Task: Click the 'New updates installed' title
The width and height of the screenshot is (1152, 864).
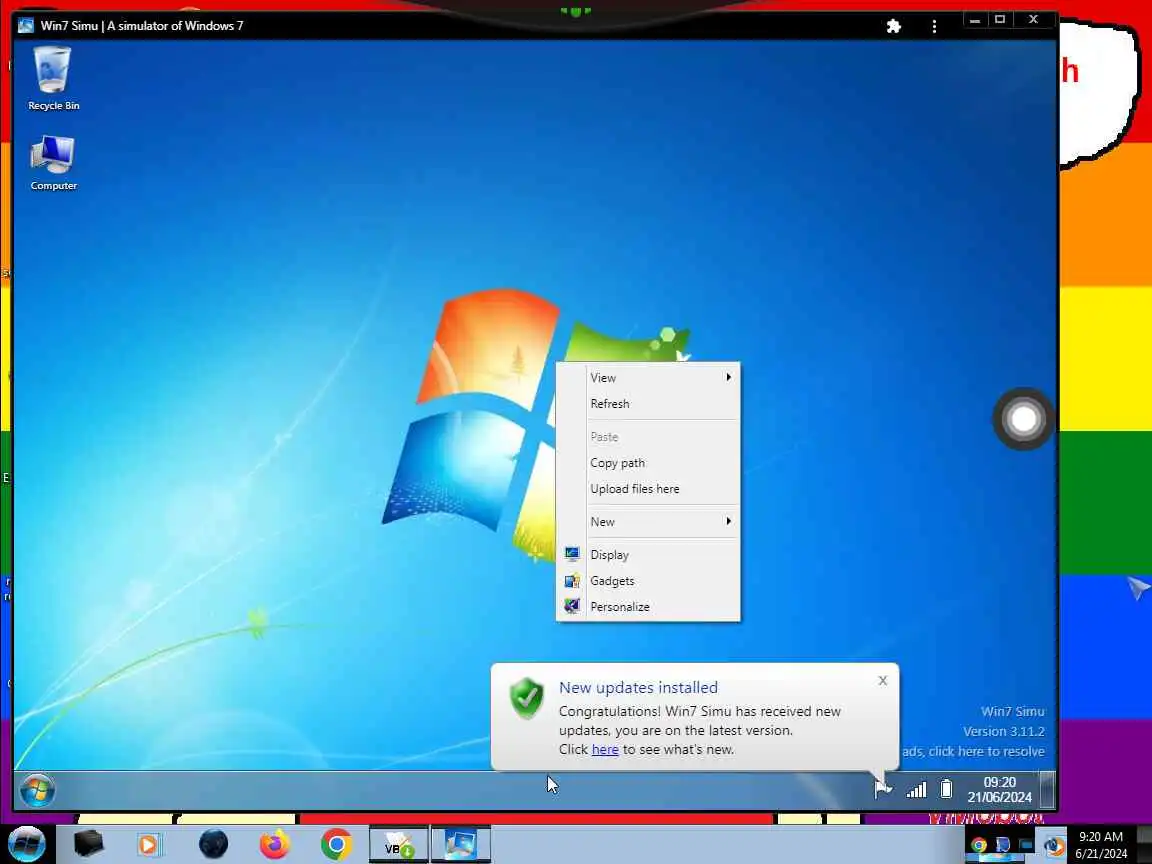Action: [x=638, y=688]
